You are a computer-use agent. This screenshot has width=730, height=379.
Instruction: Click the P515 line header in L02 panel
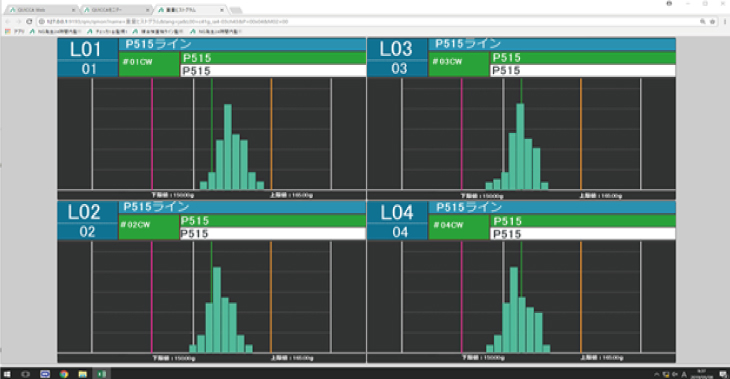(x=242, y=207)
